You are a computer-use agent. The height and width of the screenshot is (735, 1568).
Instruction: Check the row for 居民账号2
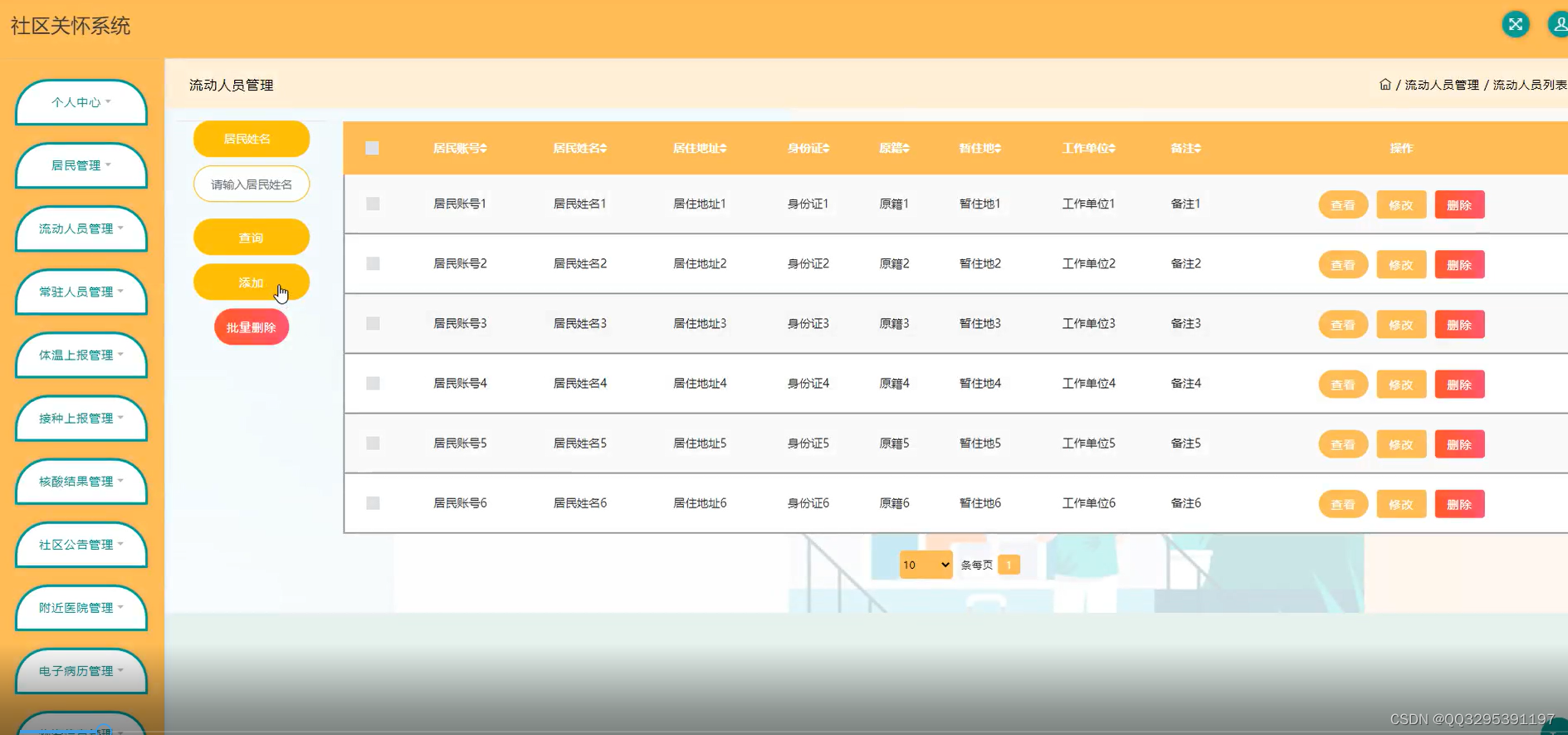click(373, 263)
